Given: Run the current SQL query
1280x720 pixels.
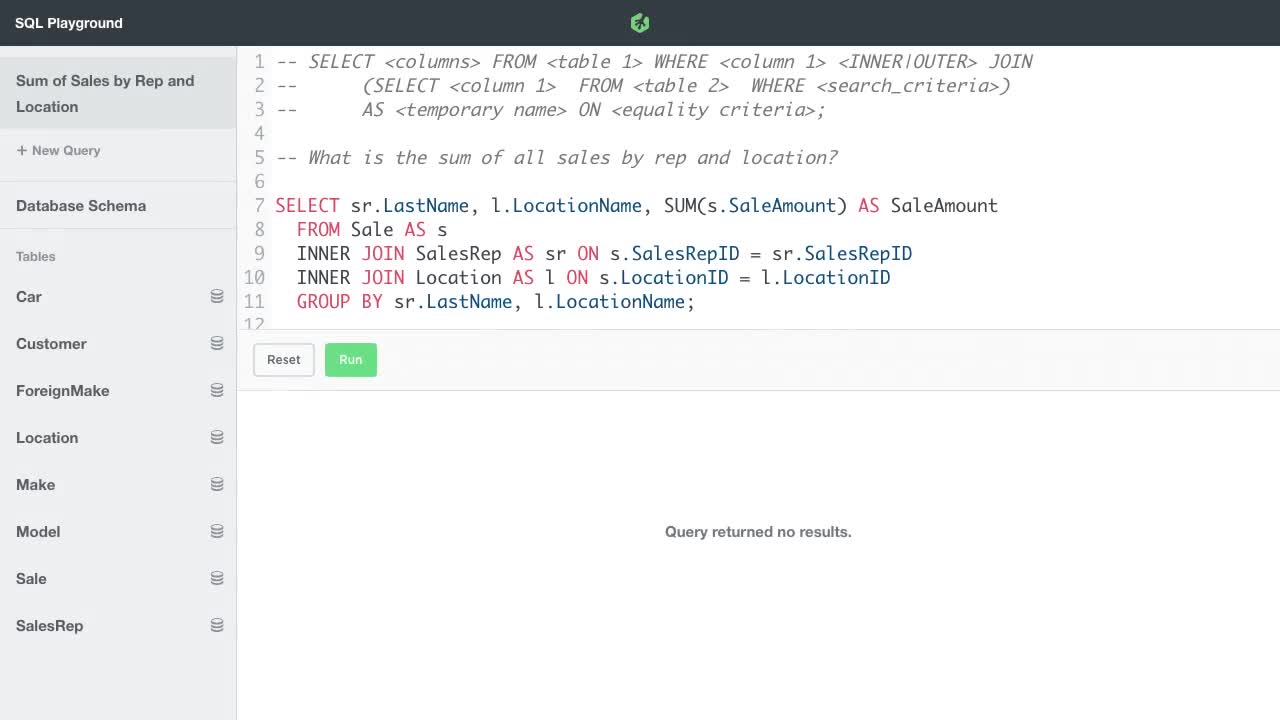Looking at the screenshot, I should coord(350,359).
